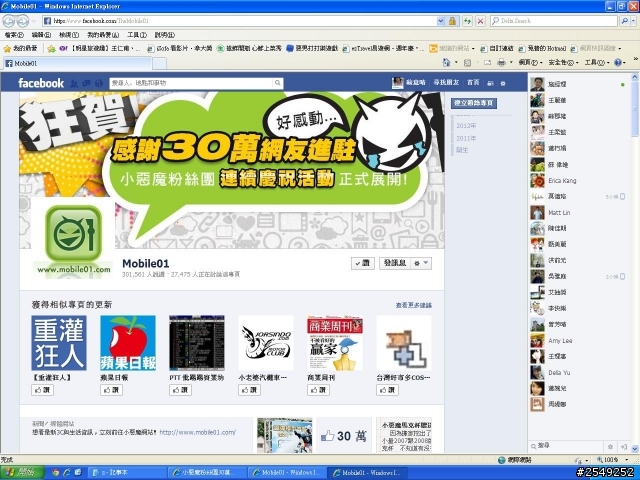Click the refresh page icon
Screen dimensions: 640x480
coord(467,21)
